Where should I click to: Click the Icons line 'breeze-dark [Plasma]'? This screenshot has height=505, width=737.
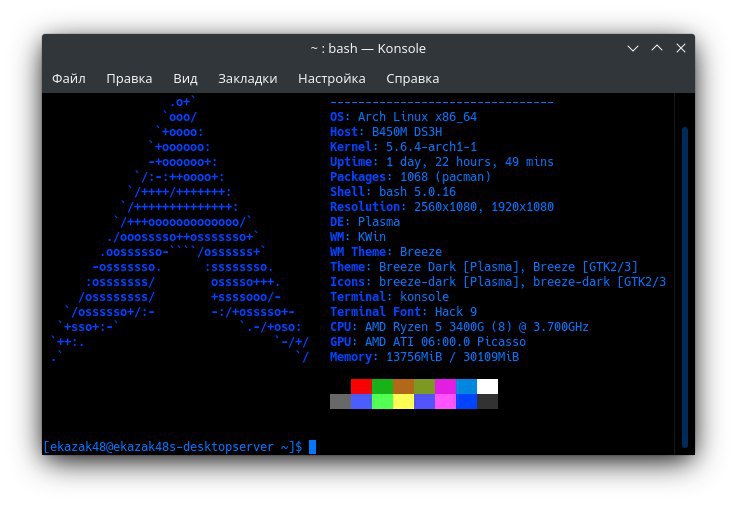point(452,282)
